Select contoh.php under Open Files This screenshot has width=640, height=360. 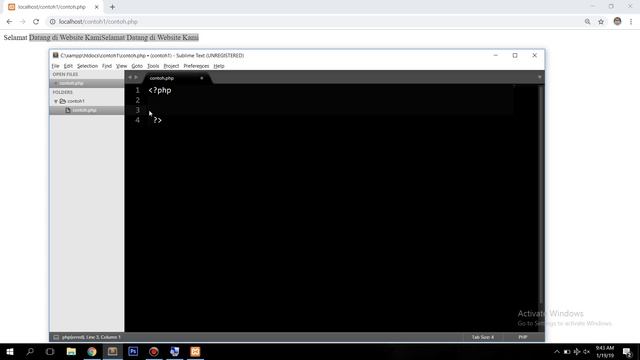pyautogui.click(x=71, y=83)
